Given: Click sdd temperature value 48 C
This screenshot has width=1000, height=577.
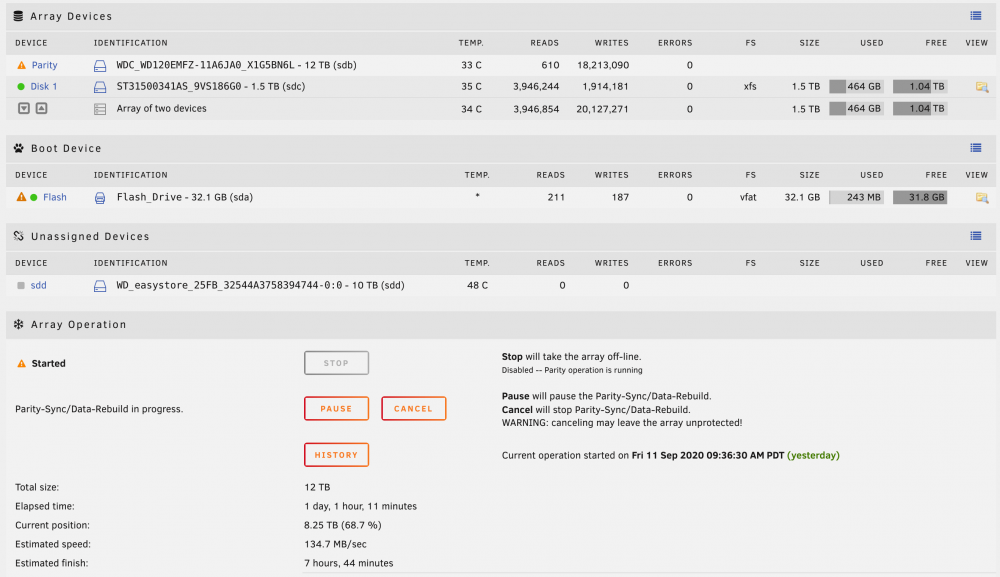Looking at the screenshot, I should tap(477, 286).
